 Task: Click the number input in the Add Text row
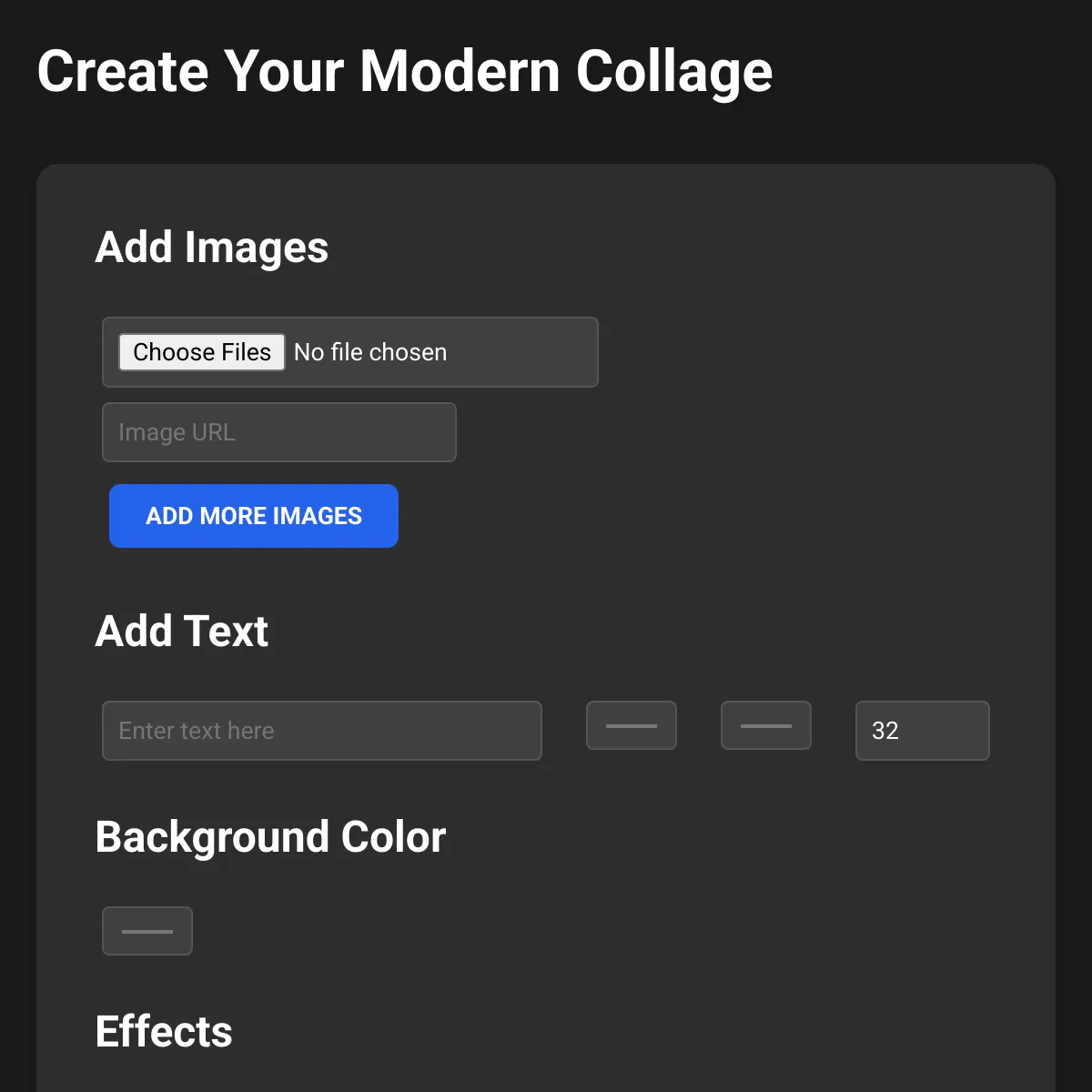pyautogui.click(x=923, y=731)
